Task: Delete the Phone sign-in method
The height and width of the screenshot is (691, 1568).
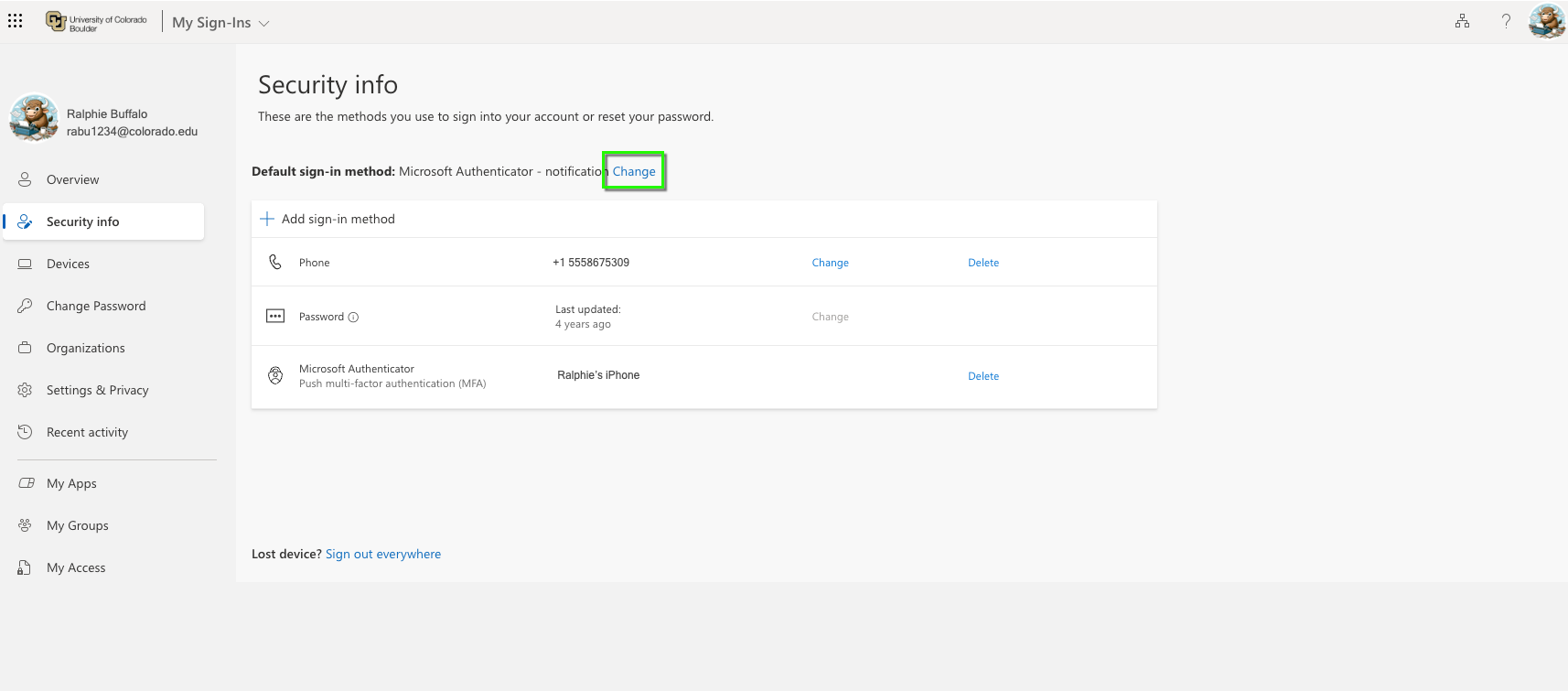Action: click(x=983, y=263)
